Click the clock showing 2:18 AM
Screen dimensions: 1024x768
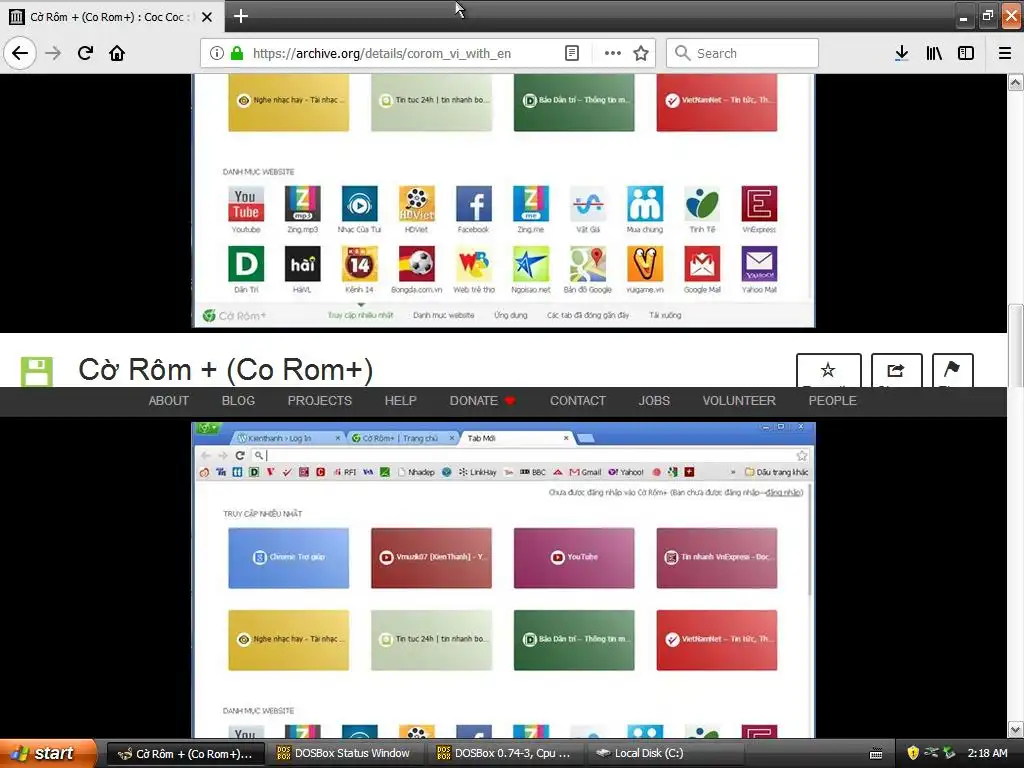click(987, 753)
